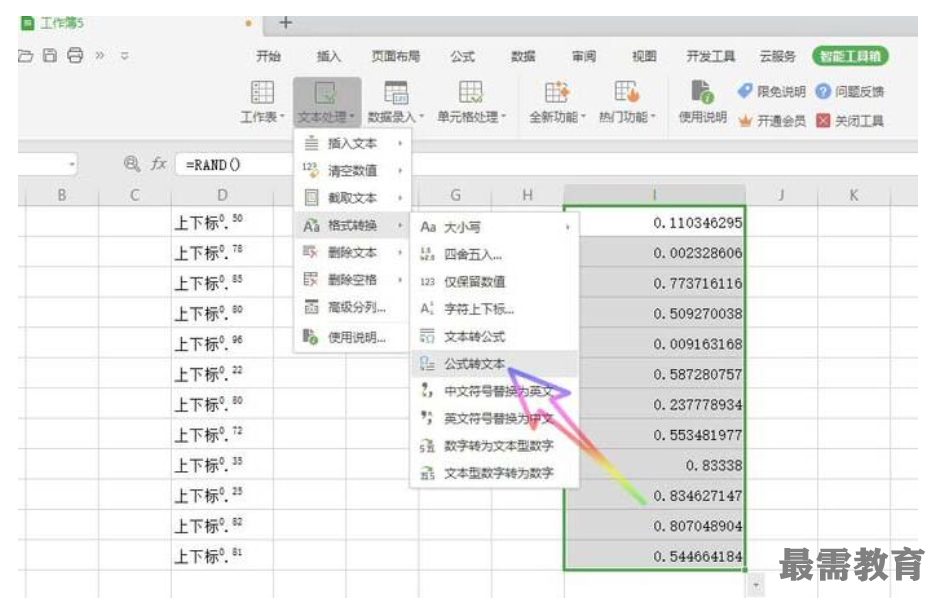This screenshot has width=931, height=604.
Task: Switch to the 公式 ribbon tab
Action: (462, 56)
